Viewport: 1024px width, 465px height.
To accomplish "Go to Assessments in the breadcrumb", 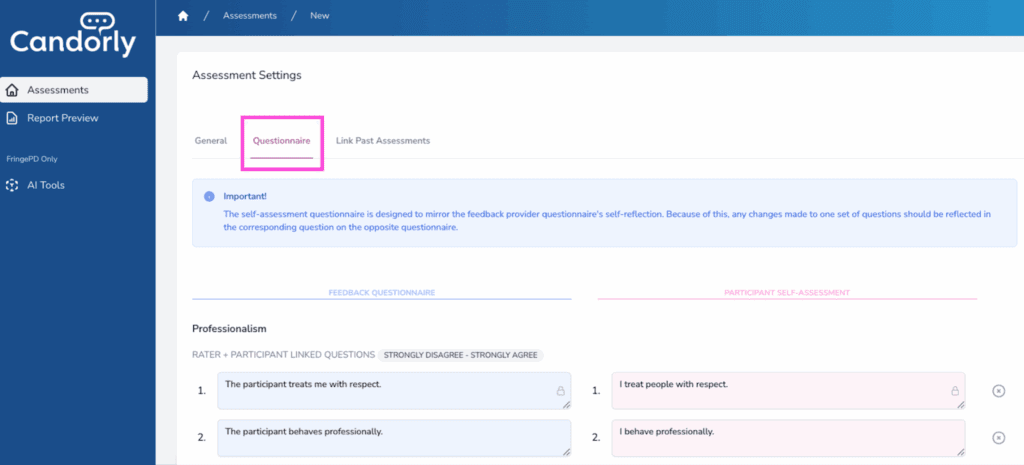I will 250,16.
